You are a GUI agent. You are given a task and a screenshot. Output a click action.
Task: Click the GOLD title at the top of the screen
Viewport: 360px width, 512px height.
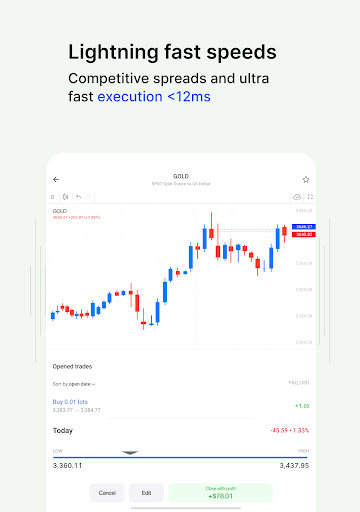[181, 176]
